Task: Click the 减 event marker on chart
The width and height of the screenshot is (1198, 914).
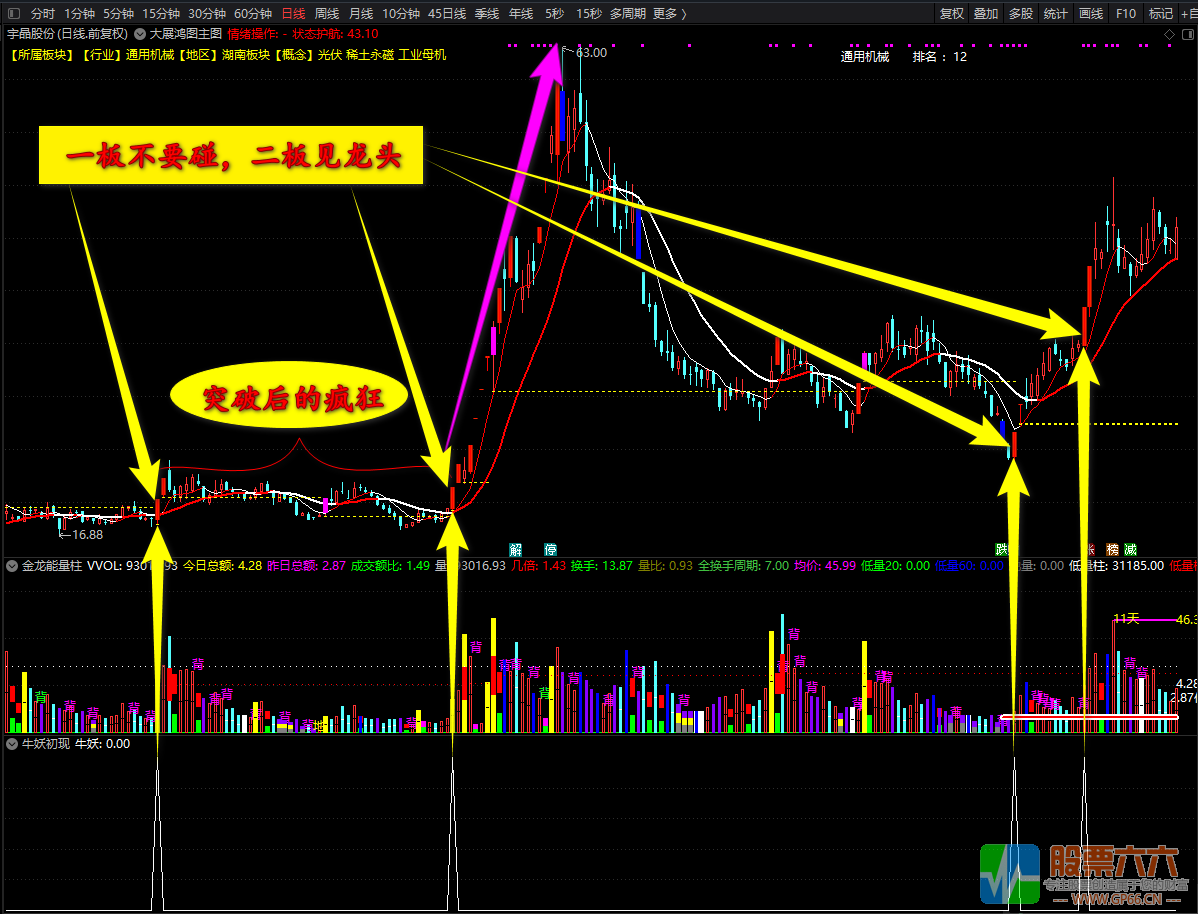Action: tap(1130, 549)
